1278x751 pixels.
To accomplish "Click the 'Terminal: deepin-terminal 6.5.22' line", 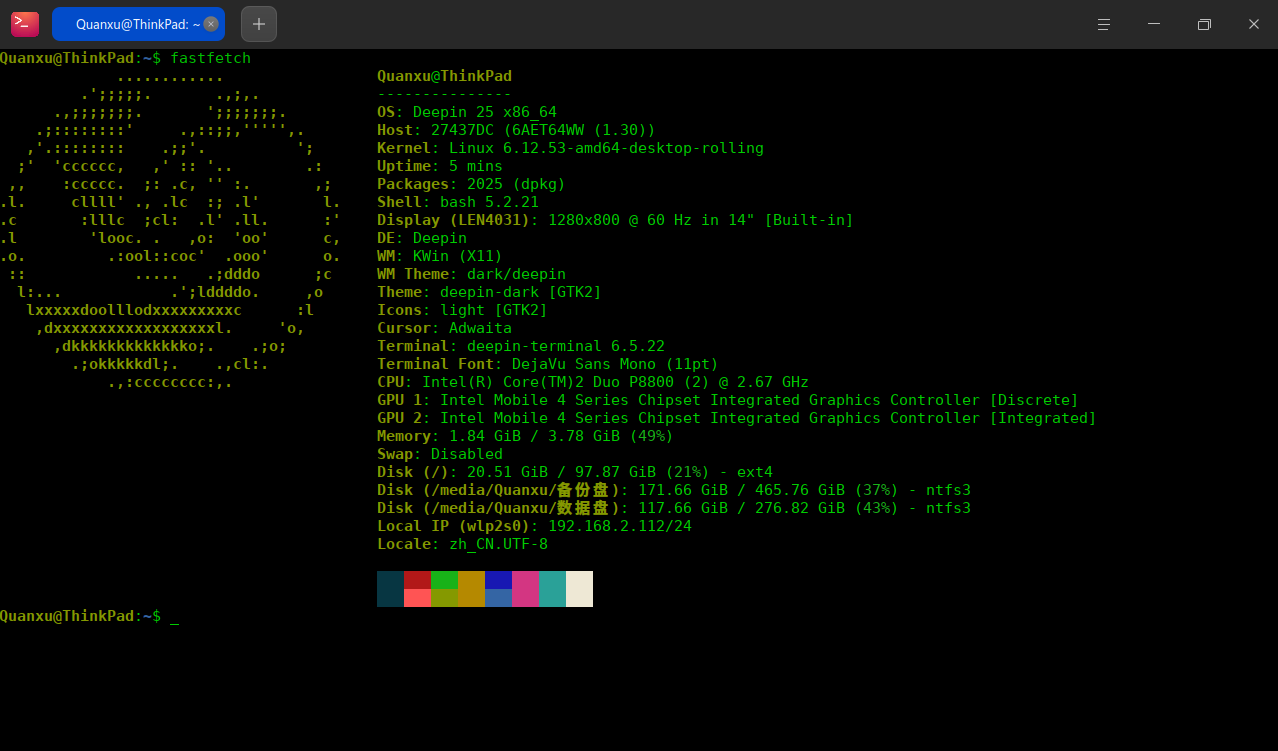I will coord(521,346).
